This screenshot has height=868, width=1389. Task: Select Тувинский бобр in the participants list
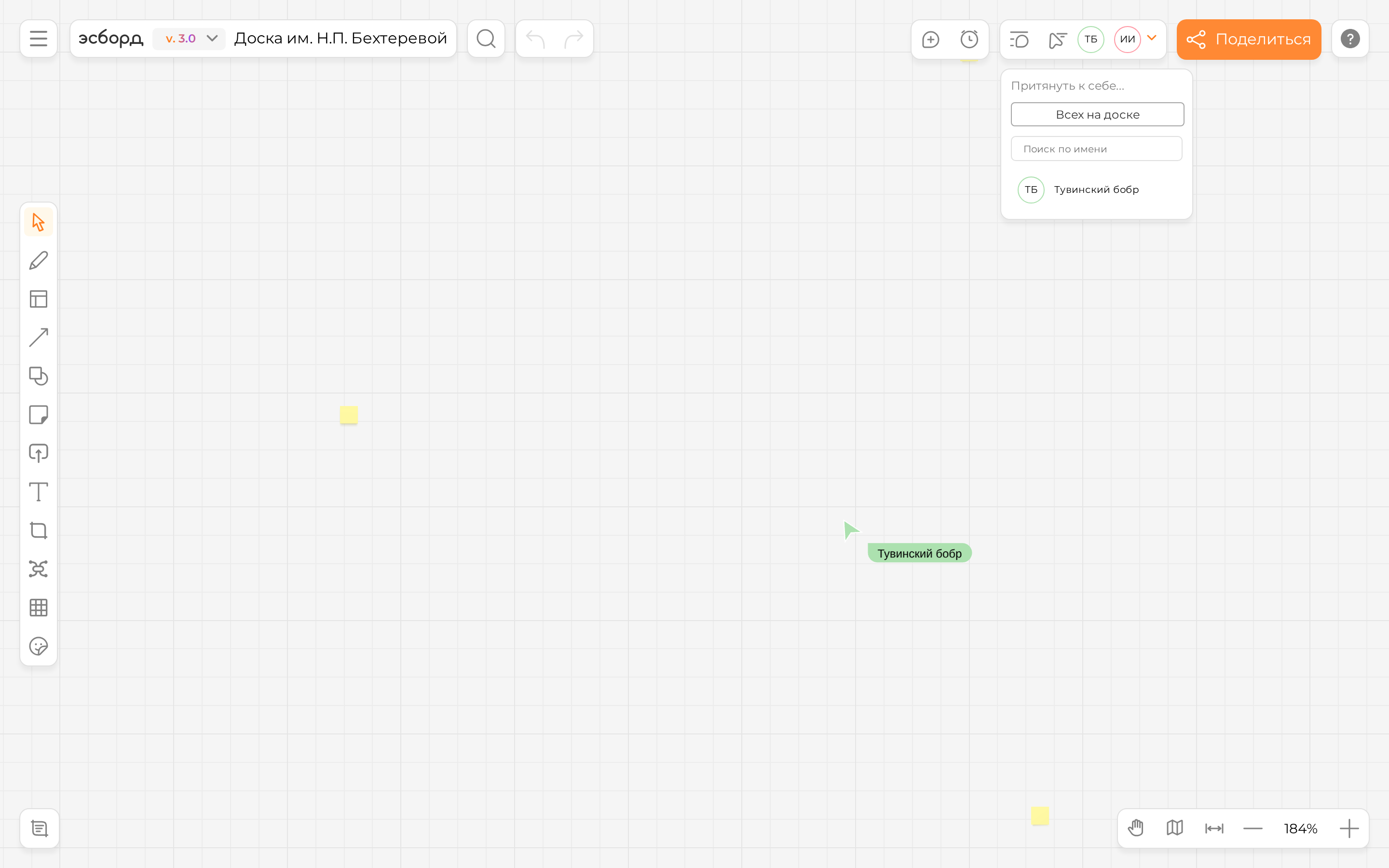(x=1096, y=190)
